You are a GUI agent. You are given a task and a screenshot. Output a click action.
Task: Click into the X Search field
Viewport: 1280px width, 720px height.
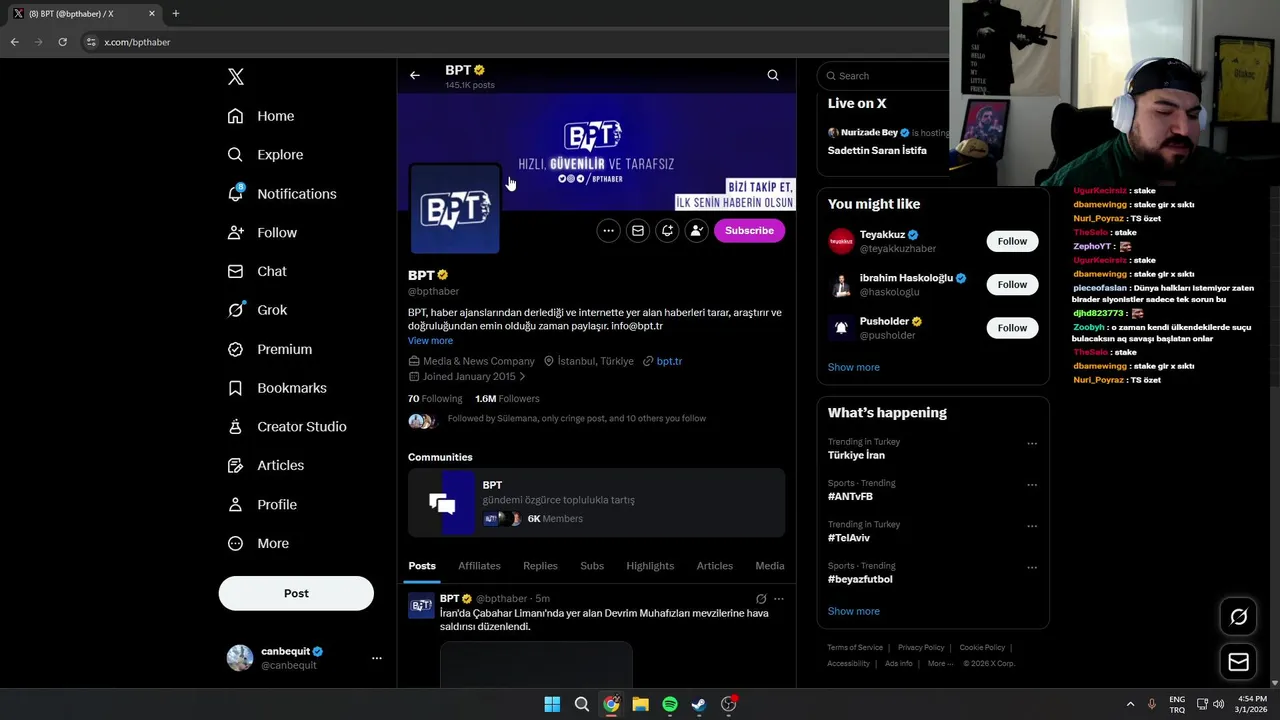[x=885, y=76]
